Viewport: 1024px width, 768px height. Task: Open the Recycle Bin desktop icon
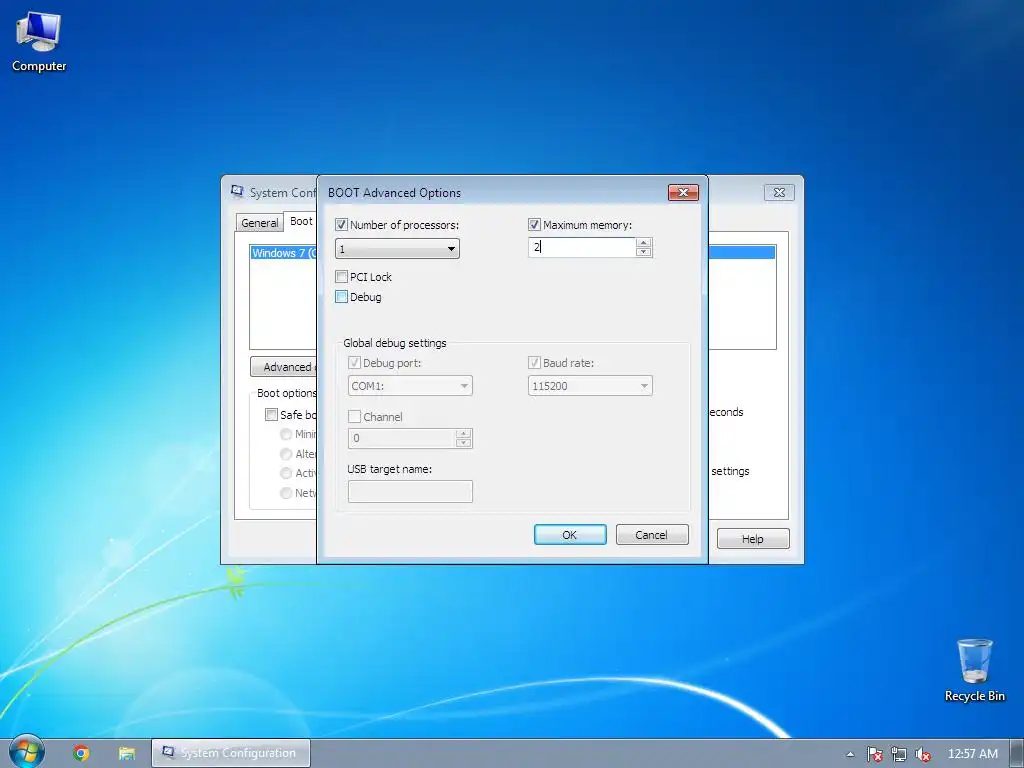974,670
